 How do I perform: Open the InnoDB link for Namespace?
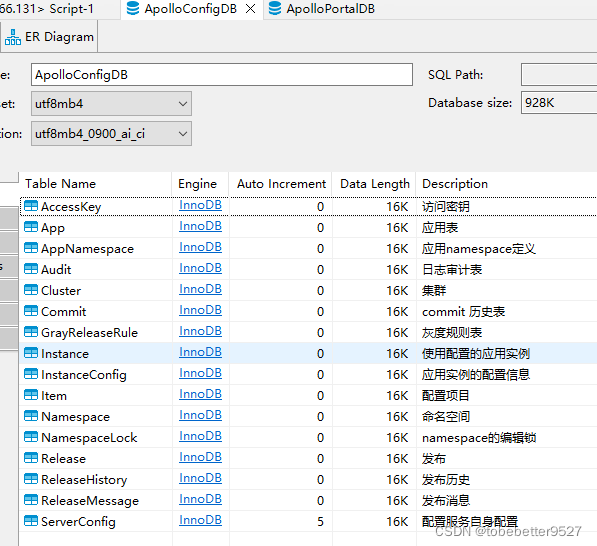point(200,415)
